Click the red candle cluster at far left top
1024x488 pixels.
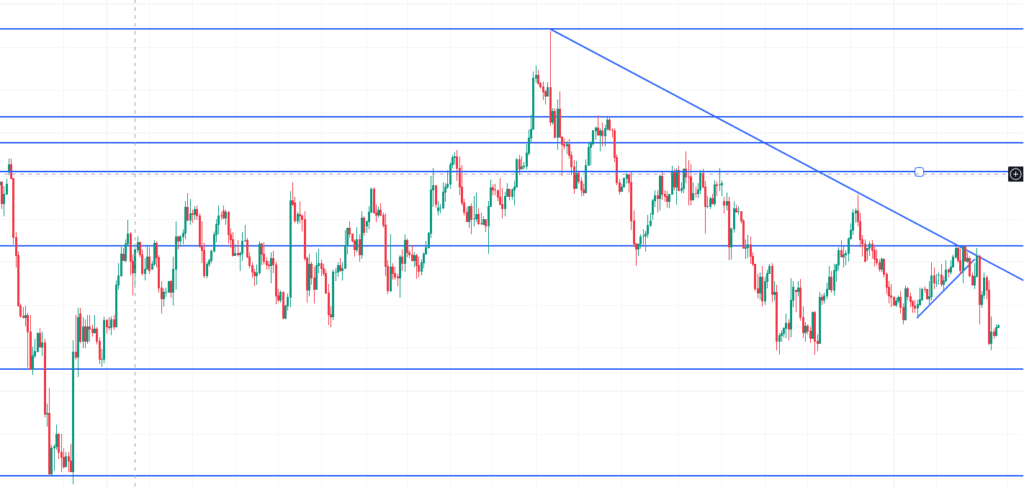12,172
